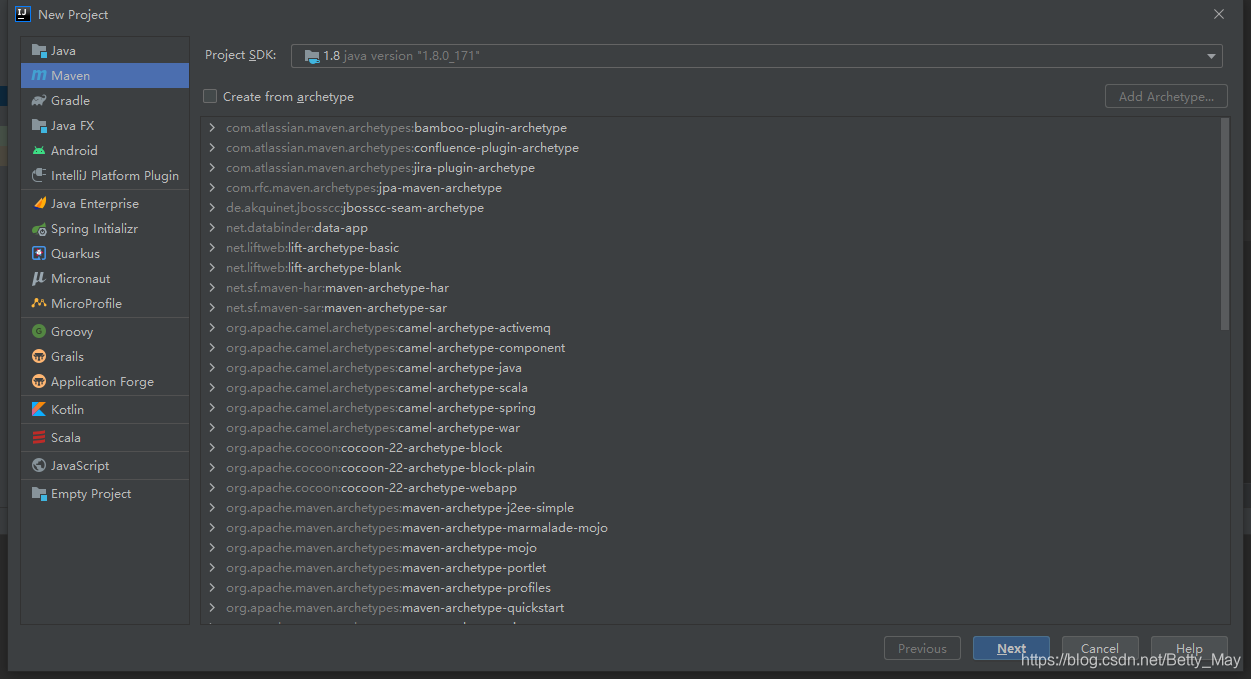1251x679 pixels.
Task: Enable Create from archetype checkbox
Action: (x=210, y=97)
